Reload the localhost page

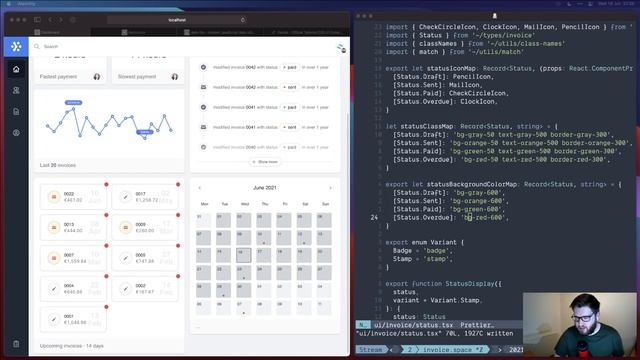pos(243,20)
